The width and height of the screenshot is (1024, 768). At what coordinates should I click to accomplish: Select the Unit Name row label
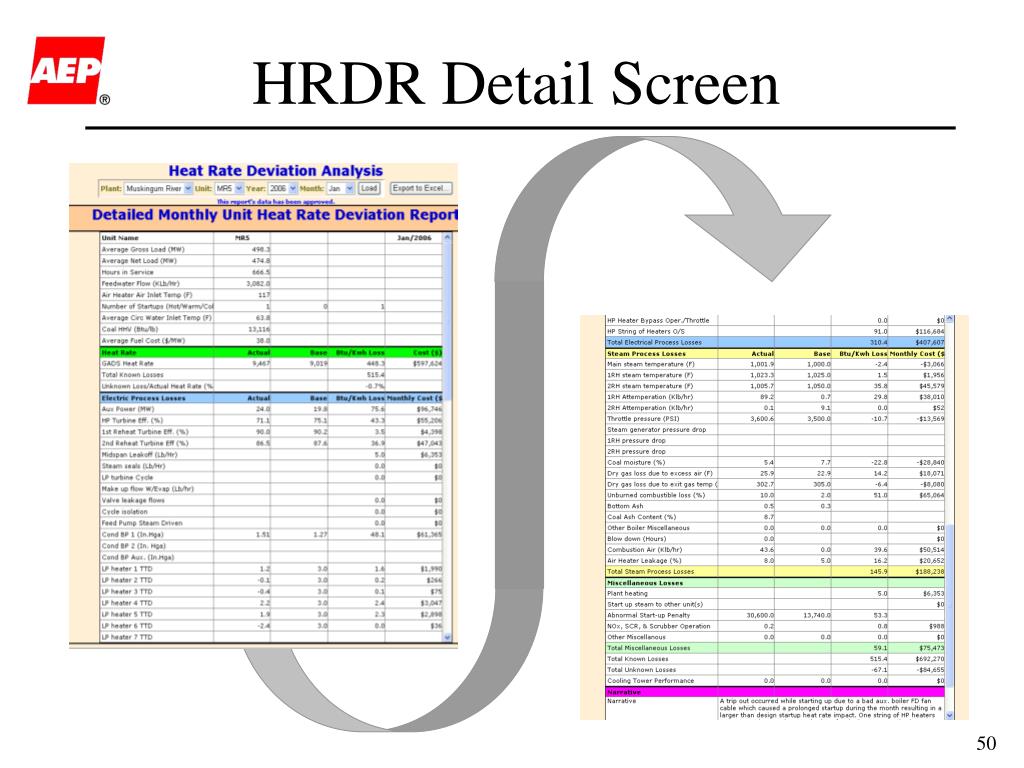(x=120, y=238)
